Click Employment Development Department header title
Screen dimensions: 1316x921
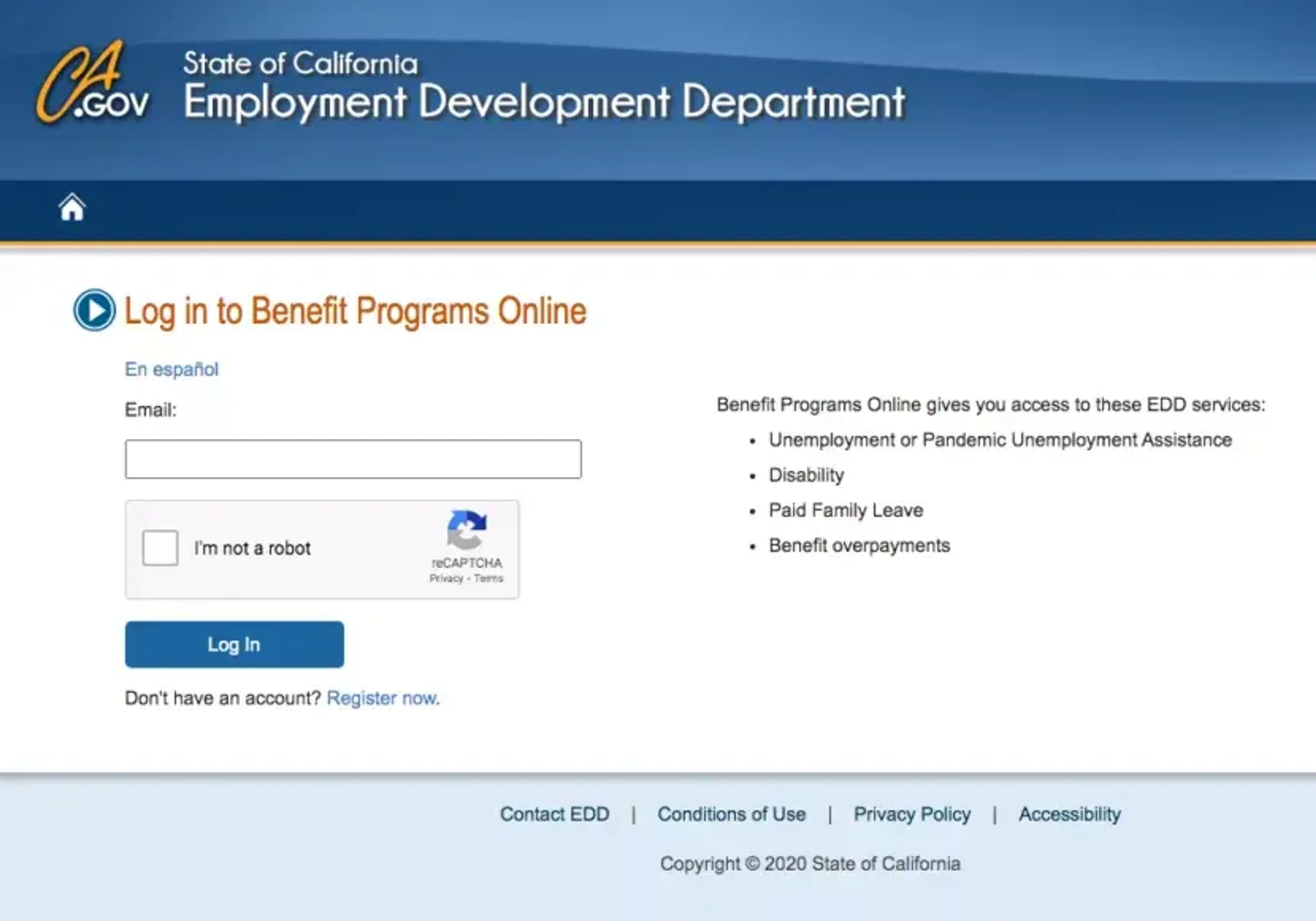pos(545,103)
